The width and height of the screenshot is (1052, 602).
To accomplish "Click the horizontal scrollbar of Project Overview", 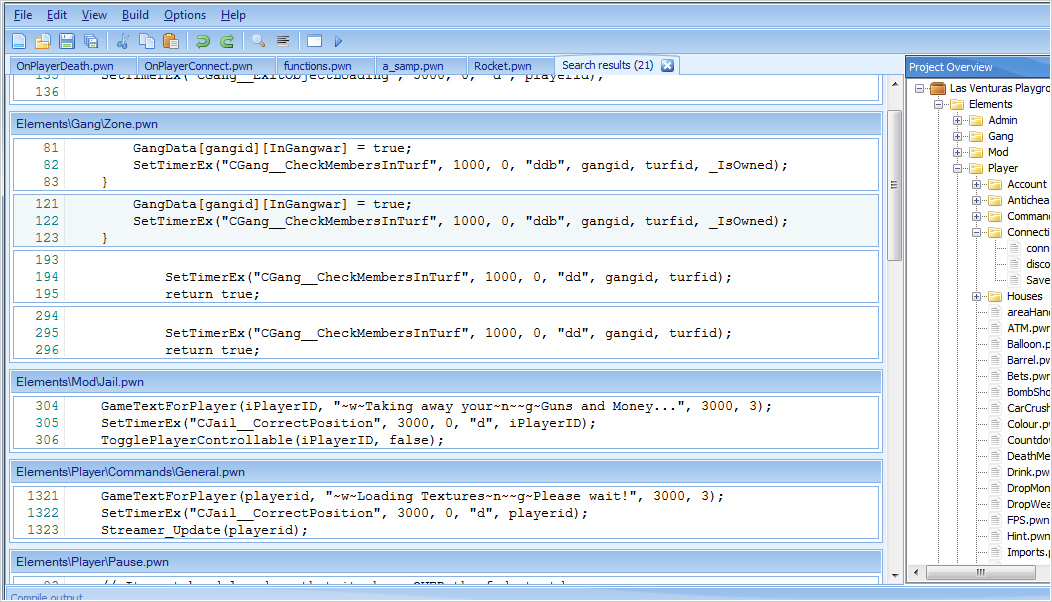I will click(x=980, y=574).
